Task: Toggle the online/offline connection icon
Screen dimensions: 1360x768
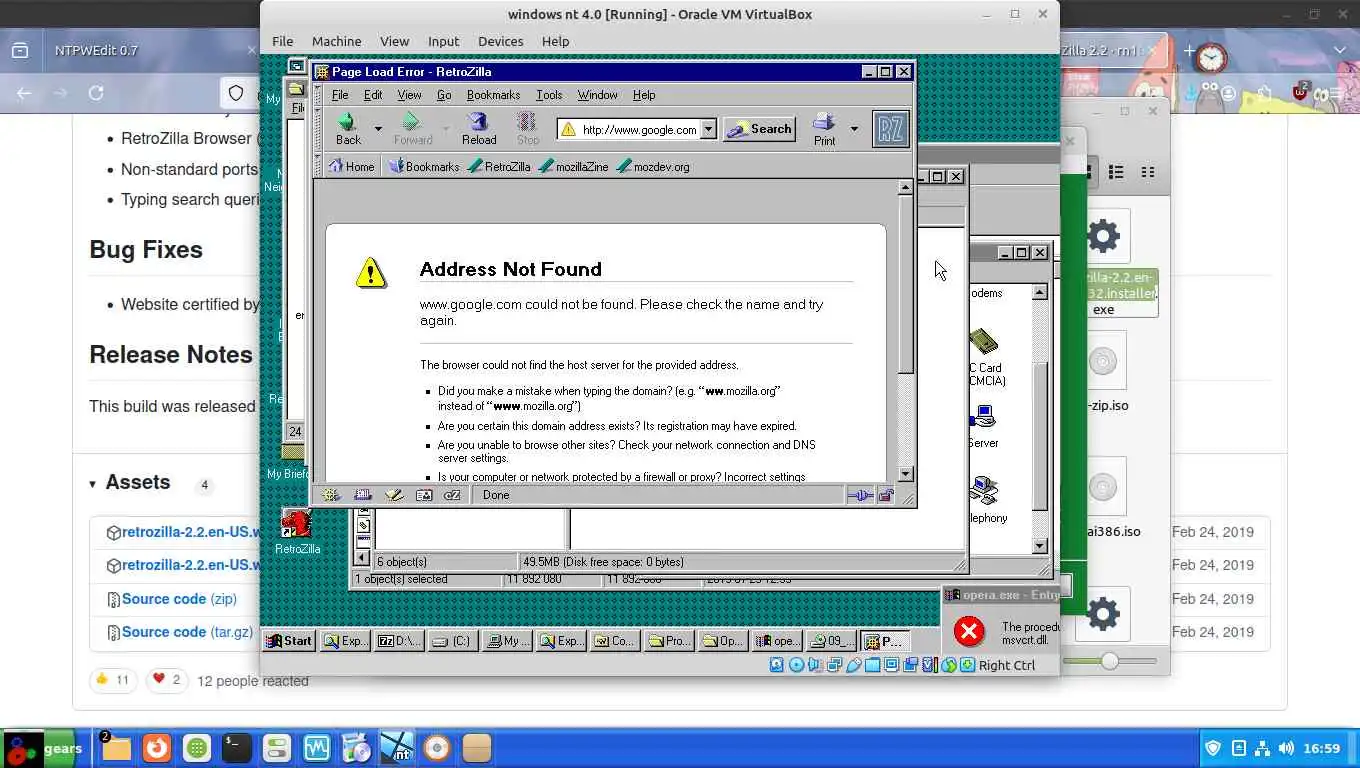Action: click(x=859, y=495)
